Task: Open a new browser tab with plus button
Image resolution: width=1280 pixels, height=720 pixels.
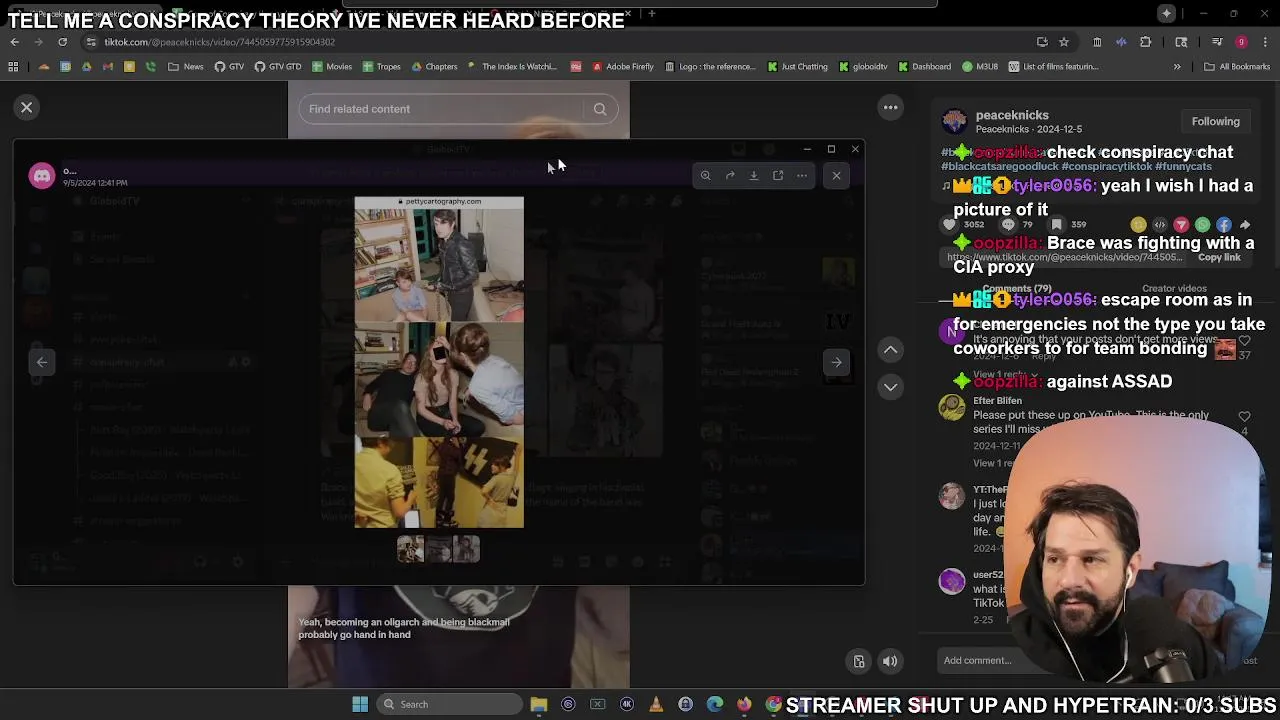Action: click(651, 14)
